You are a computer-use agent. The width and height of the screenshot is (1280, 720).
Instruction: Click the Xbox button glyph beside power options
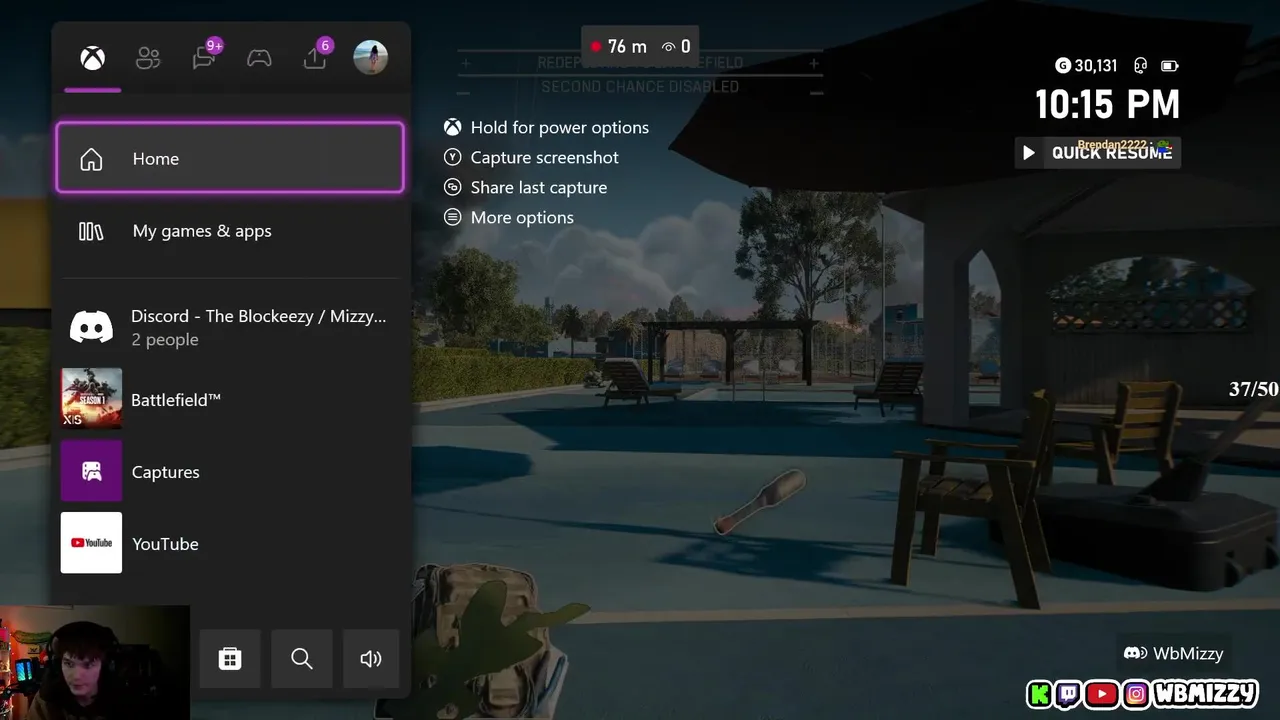click(x=453, y=127)
